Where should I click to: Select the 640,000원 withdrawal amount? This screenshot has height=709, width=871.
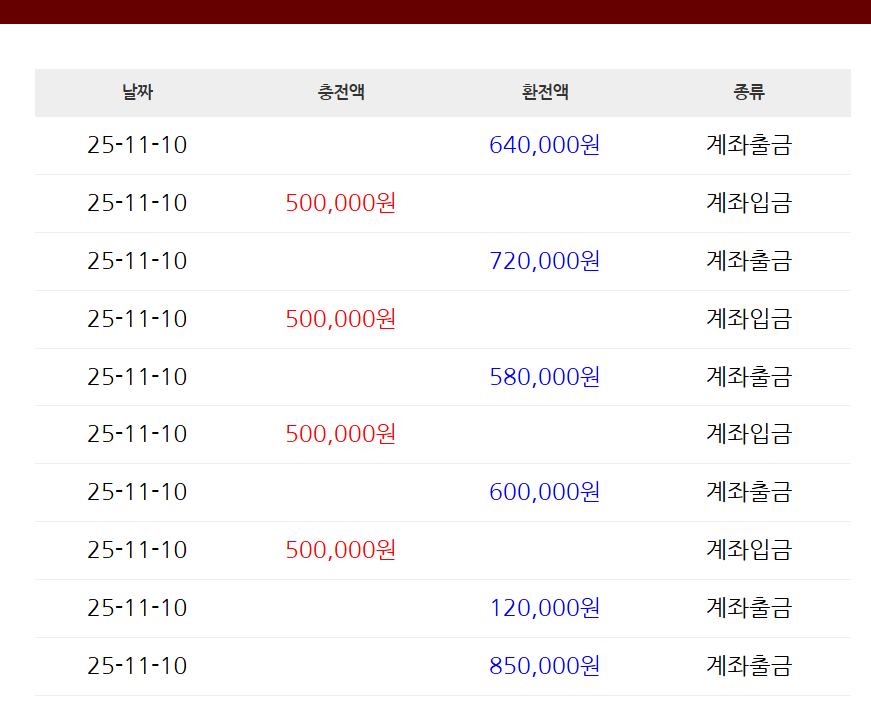(545, 145)
